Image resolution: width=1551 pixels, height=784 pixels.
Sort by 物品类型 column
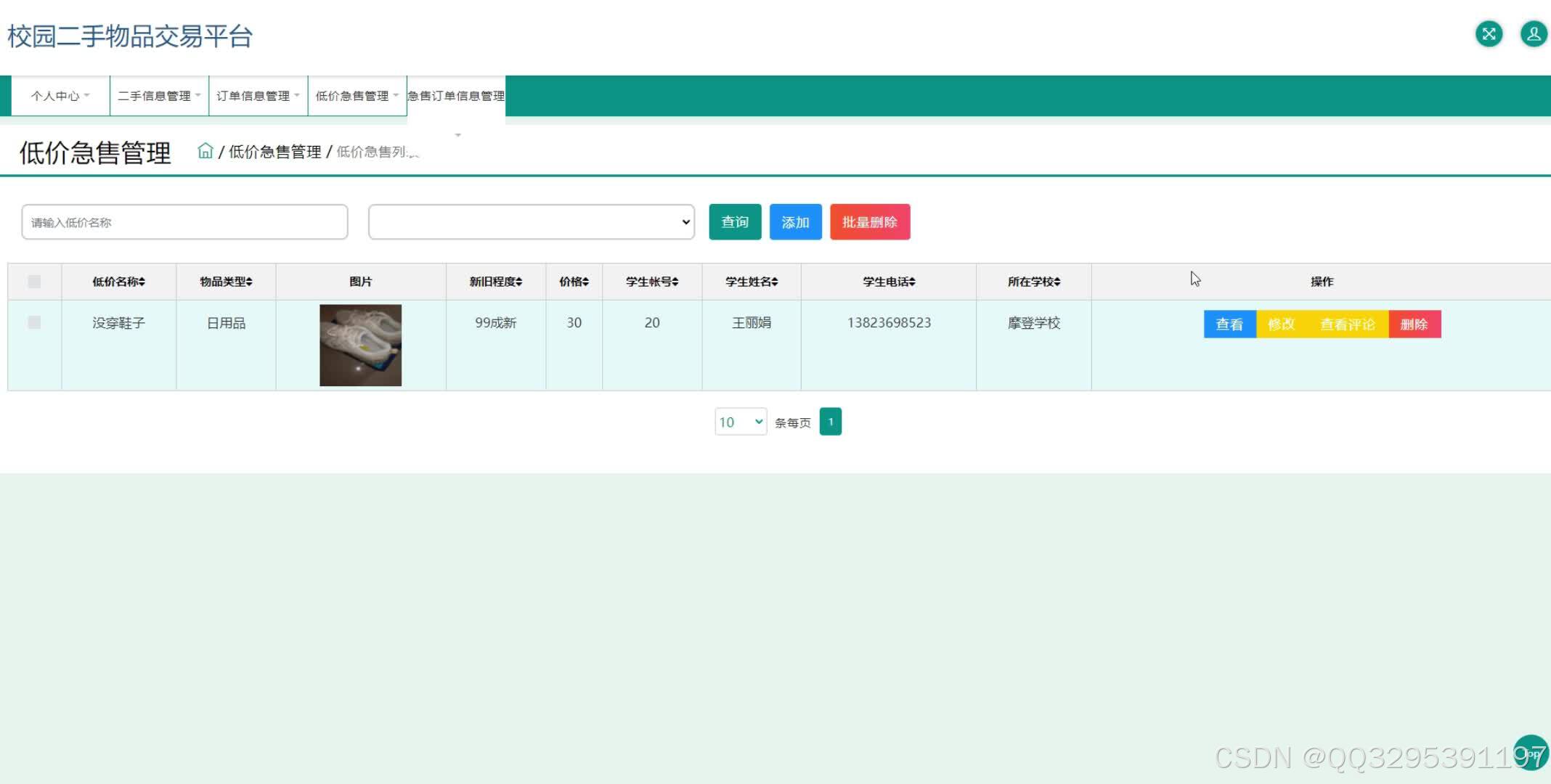pos(226,282)
